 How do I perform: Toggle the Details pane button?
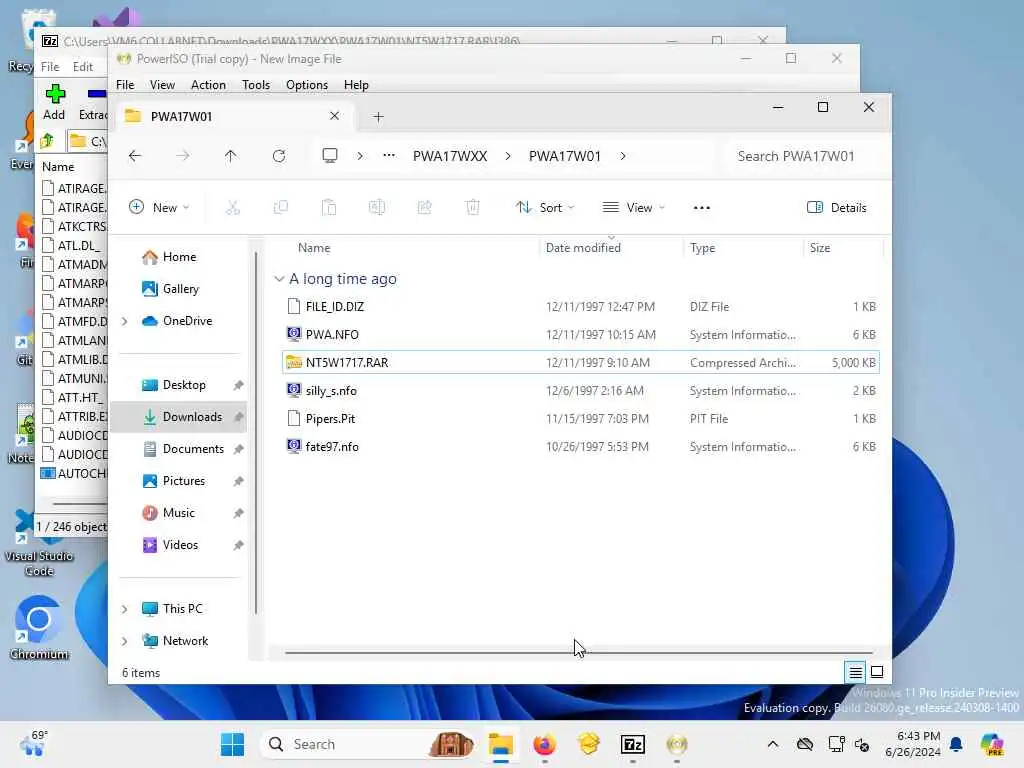(x=837, y=208)
